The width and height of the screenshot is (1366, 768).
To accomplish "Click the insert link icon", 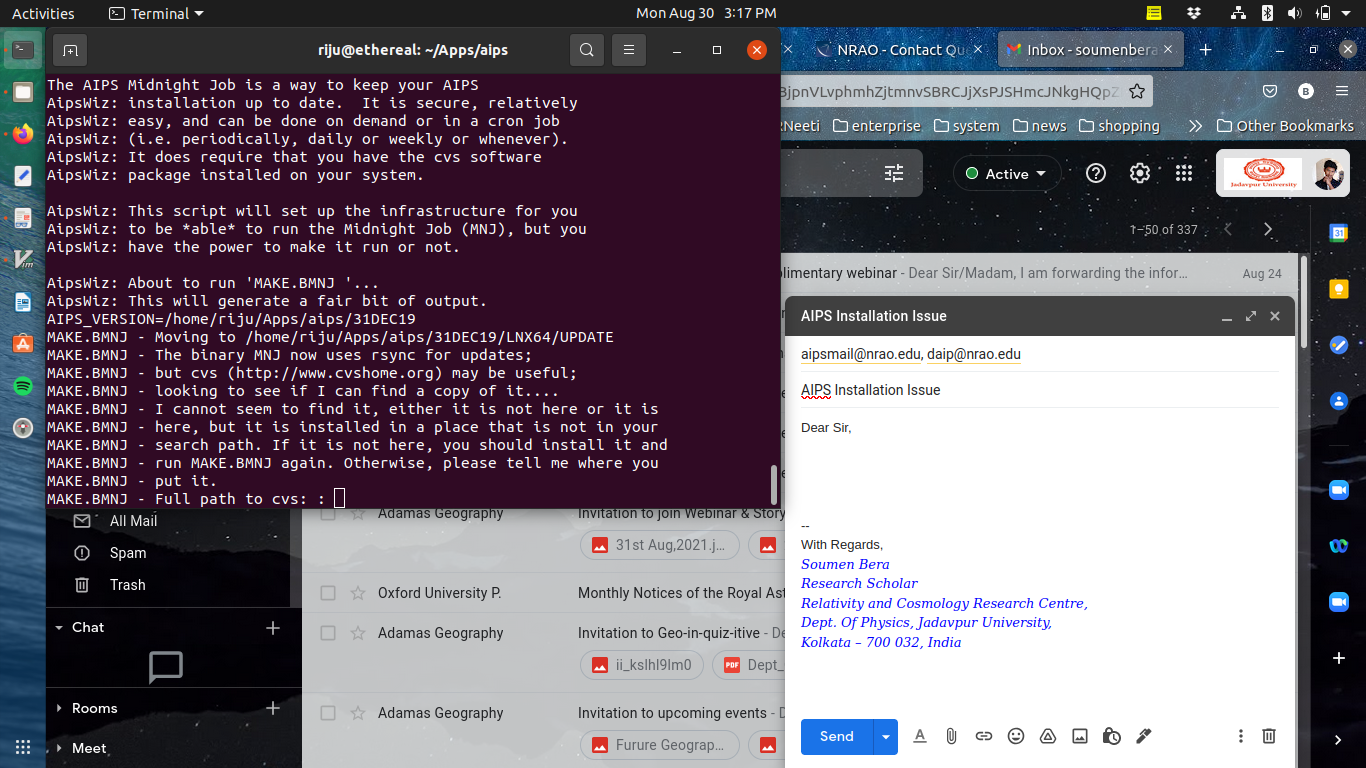I will (984, 736).
